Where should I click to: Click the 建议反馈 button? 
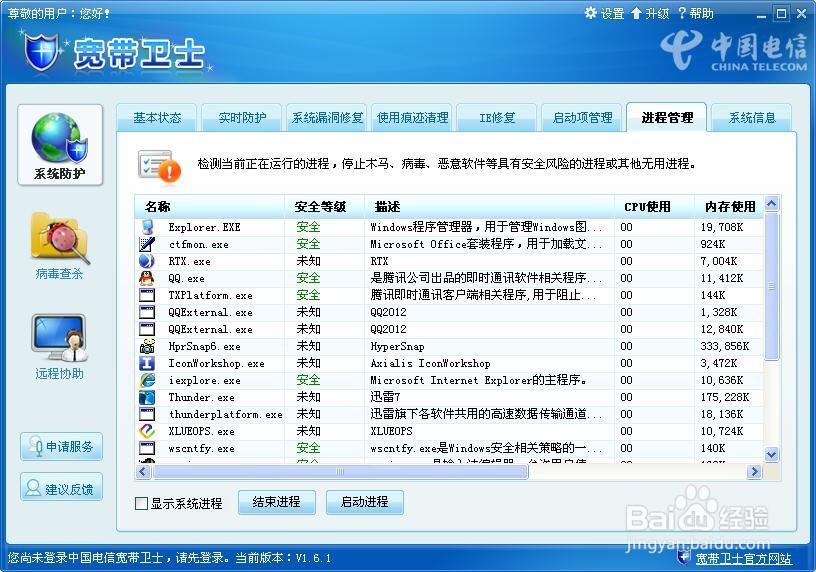tap(61, 489)
